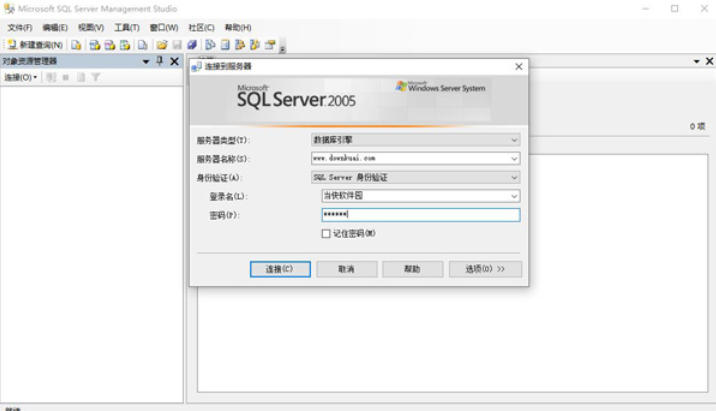Open the 帮助(H) menu
The image size is (716, 411).
[238, 28]
